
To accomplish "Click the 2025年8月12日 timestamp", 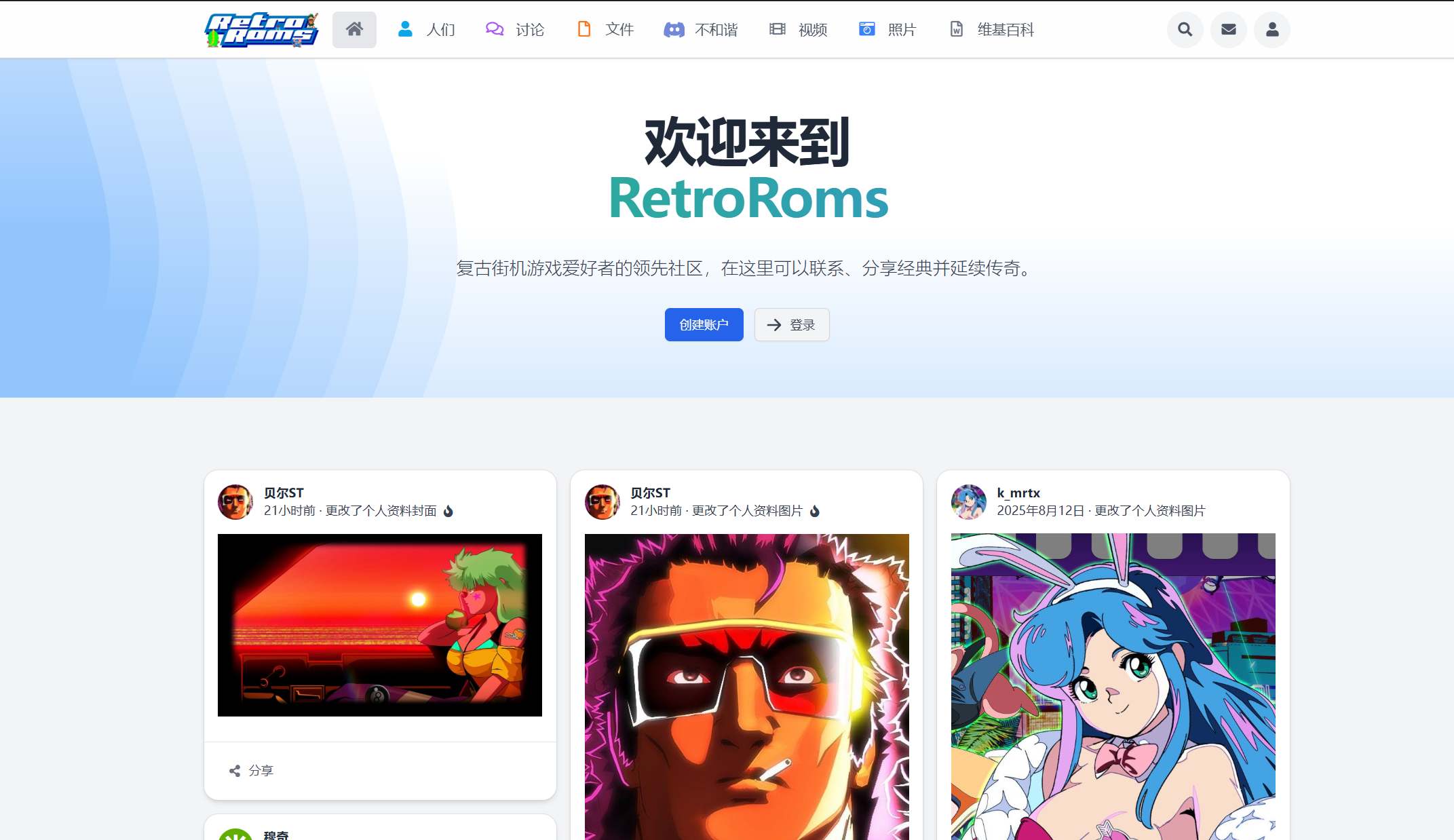I will point(1041,511).
